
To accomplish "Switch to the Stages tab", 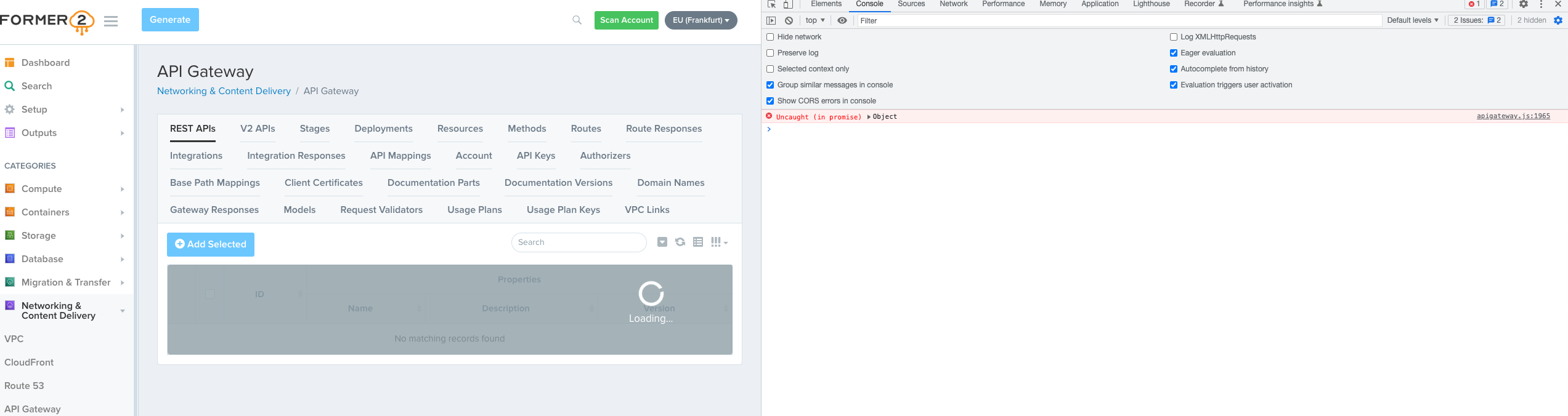I will (315, 129).
